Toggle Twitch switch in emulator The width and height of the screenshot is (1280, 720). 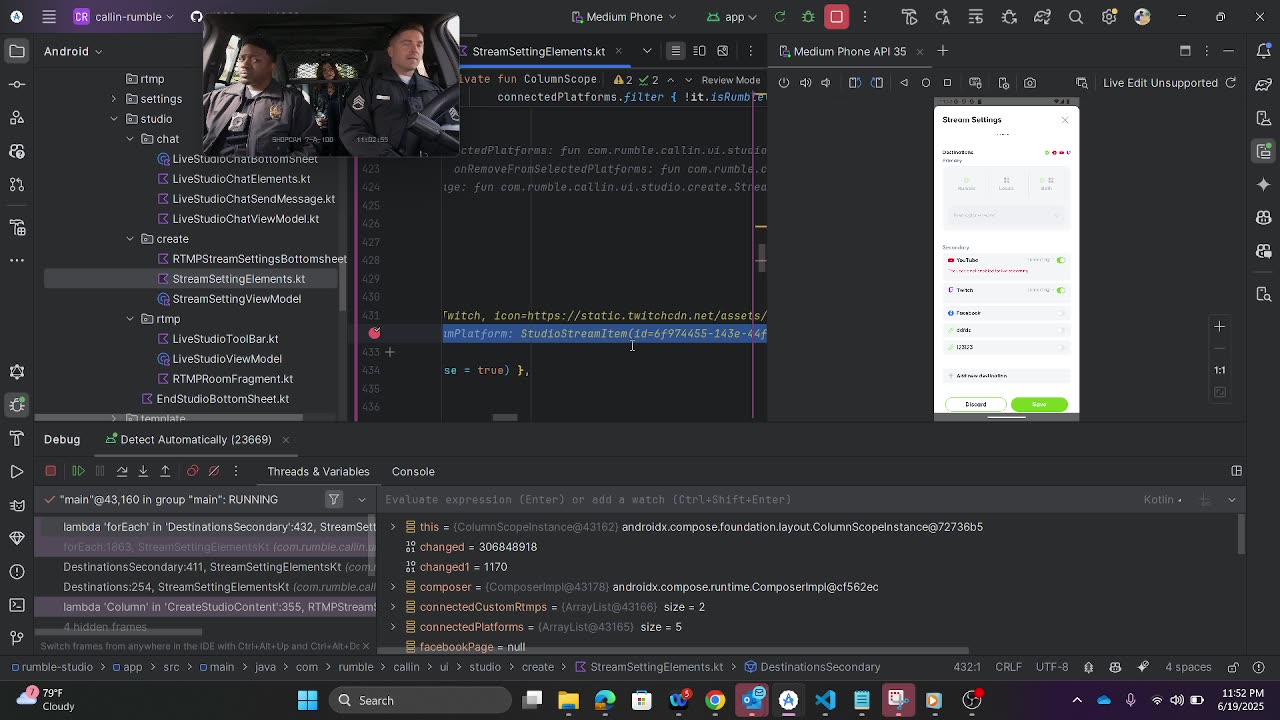1060,290
